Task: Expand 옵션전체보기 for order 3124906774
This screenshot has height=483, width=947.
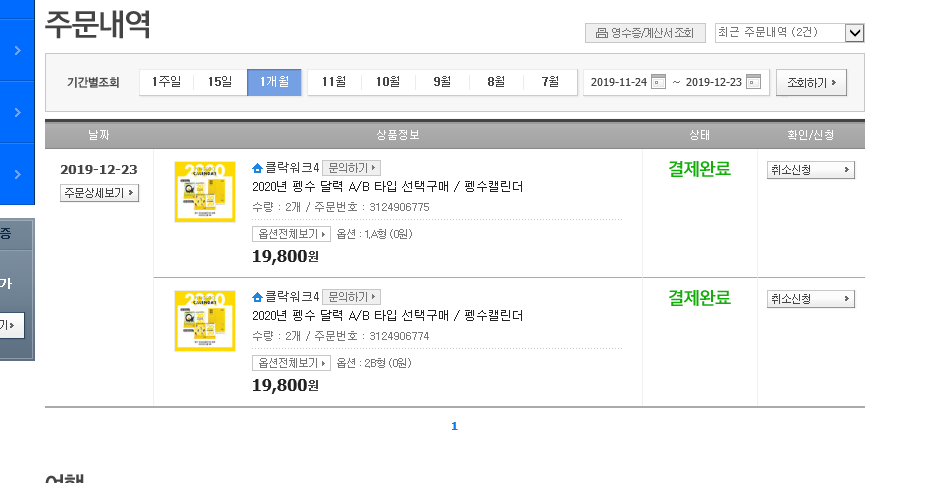Action: pos(291,363)
